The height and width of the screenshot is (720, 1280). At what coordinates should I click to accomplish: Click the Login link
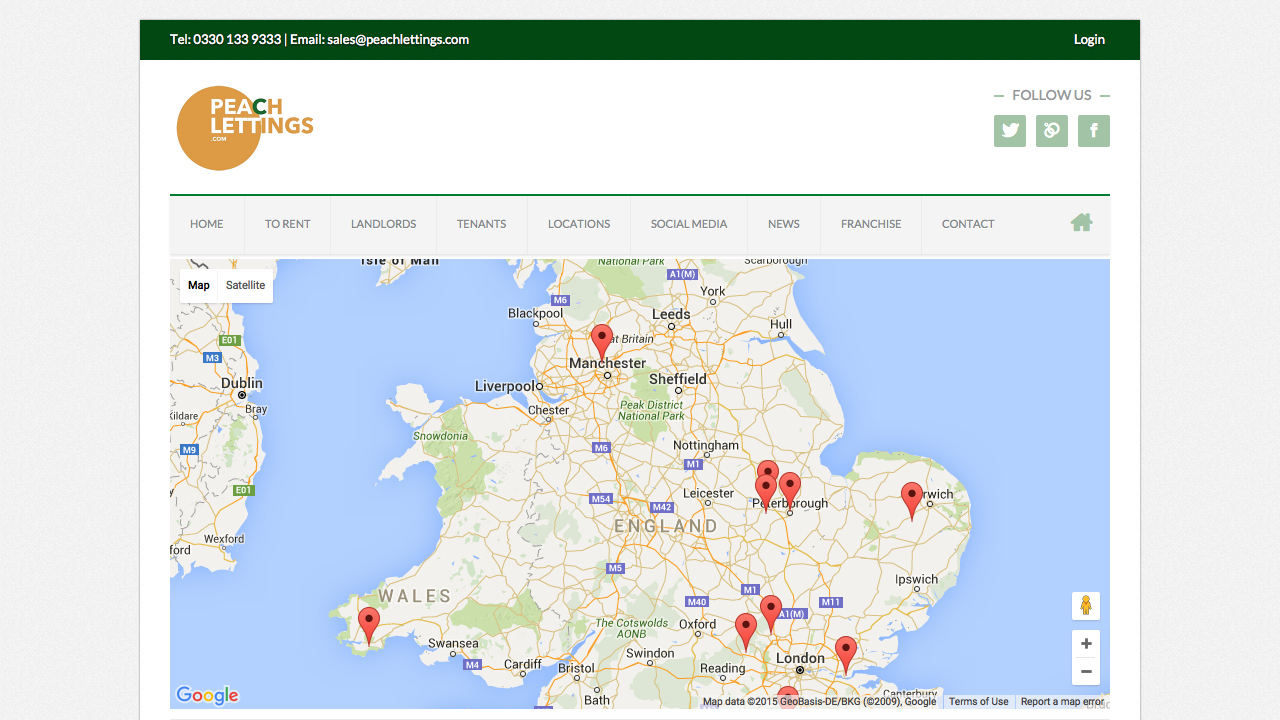1089,40
